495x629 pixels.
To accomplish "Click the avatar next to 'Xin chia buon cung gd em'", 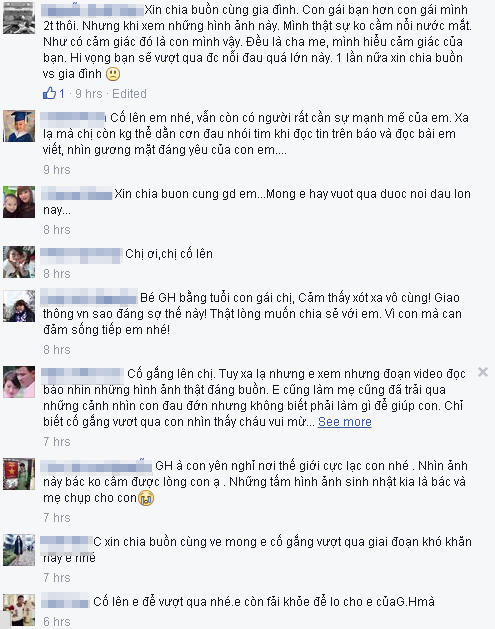I will (x=19, y=202).
